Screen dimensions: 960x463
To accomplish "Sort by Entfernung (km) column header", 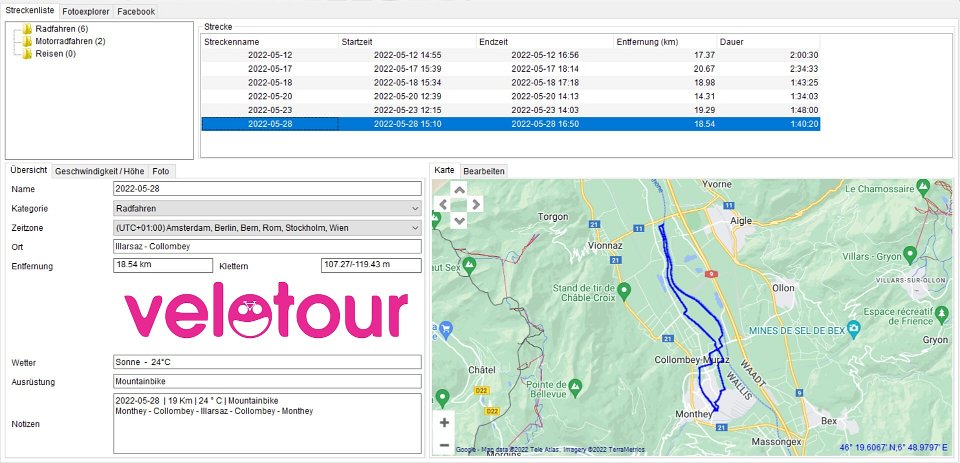I will 665,42.
